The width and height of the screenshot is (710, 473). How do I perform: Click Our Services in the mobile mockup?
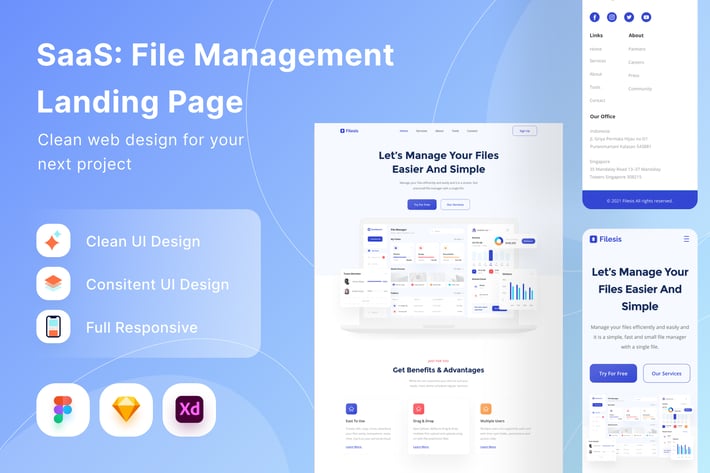coord(667,373)
